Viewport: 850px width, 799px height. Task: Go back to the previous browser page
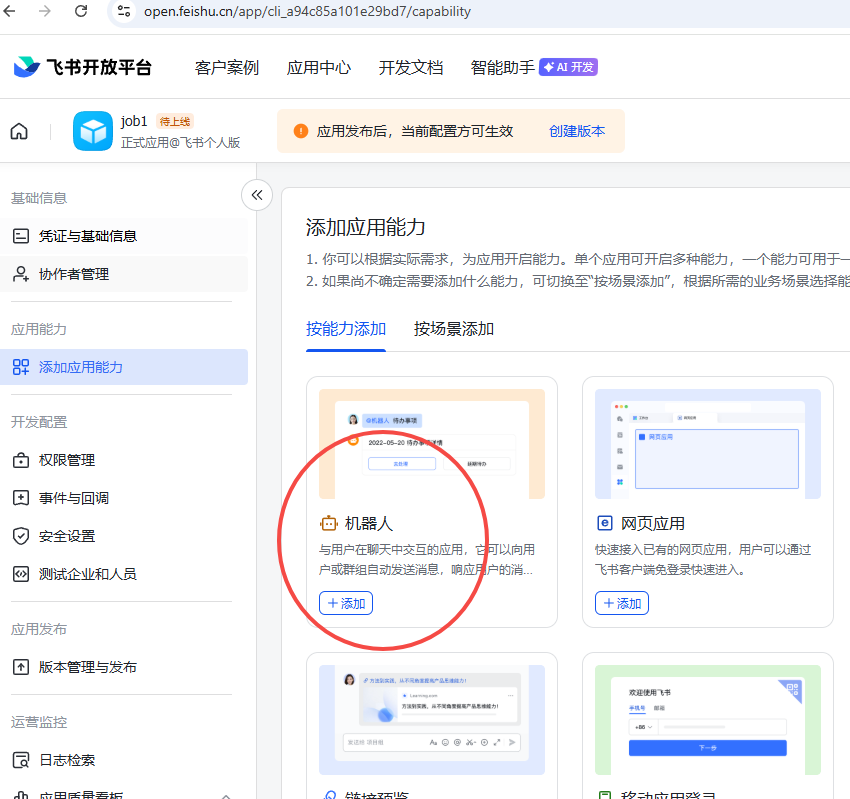coord(9,11)
